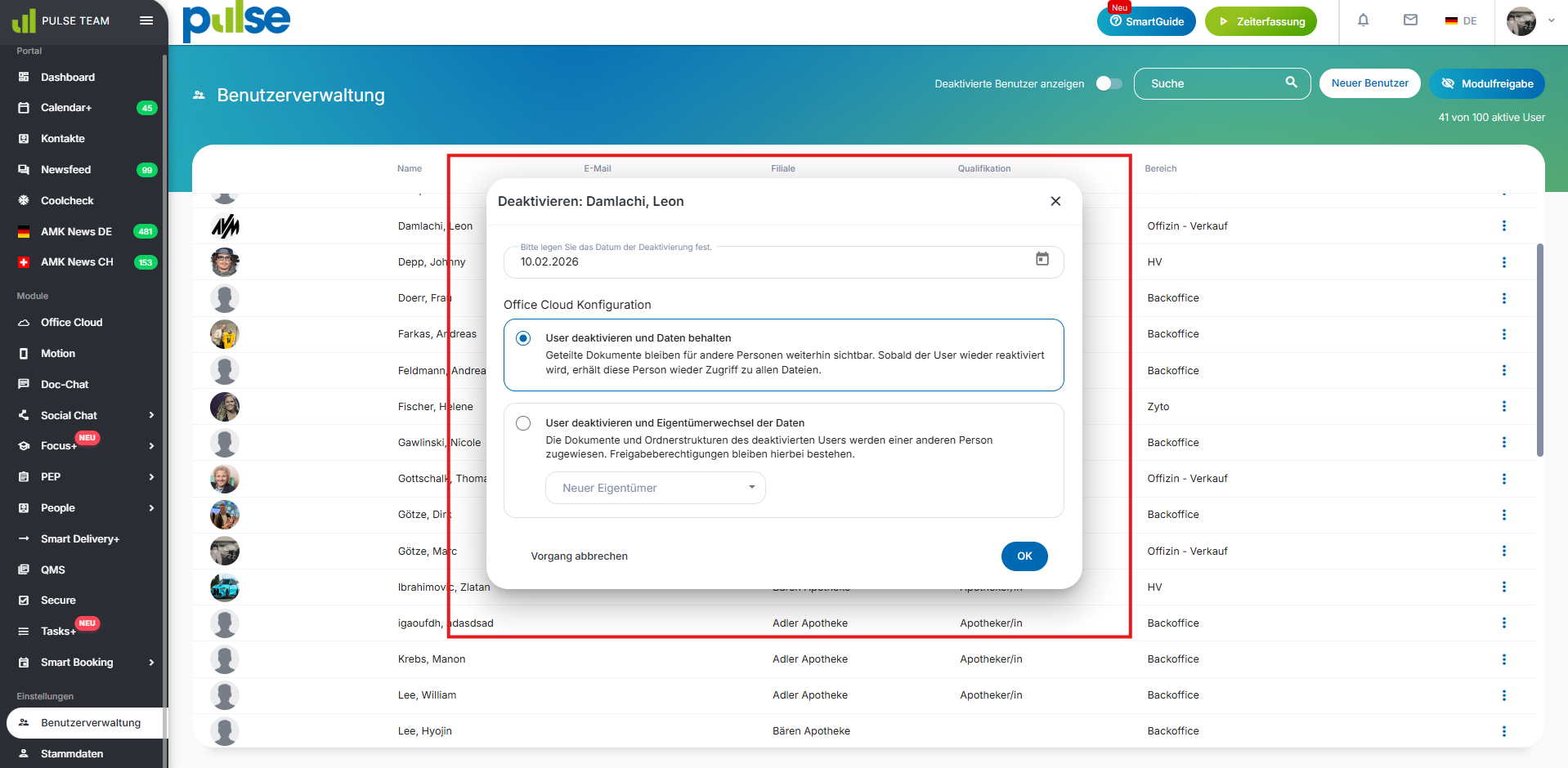
Task: Expand the People submenu
Action: pos(151,508)
